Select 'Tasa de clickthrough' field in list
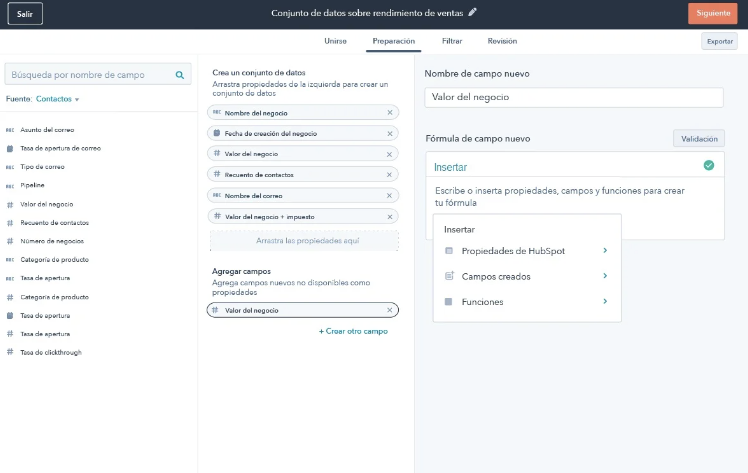The width and height of the screenshot is (748, 473). (x=50, y=352)
